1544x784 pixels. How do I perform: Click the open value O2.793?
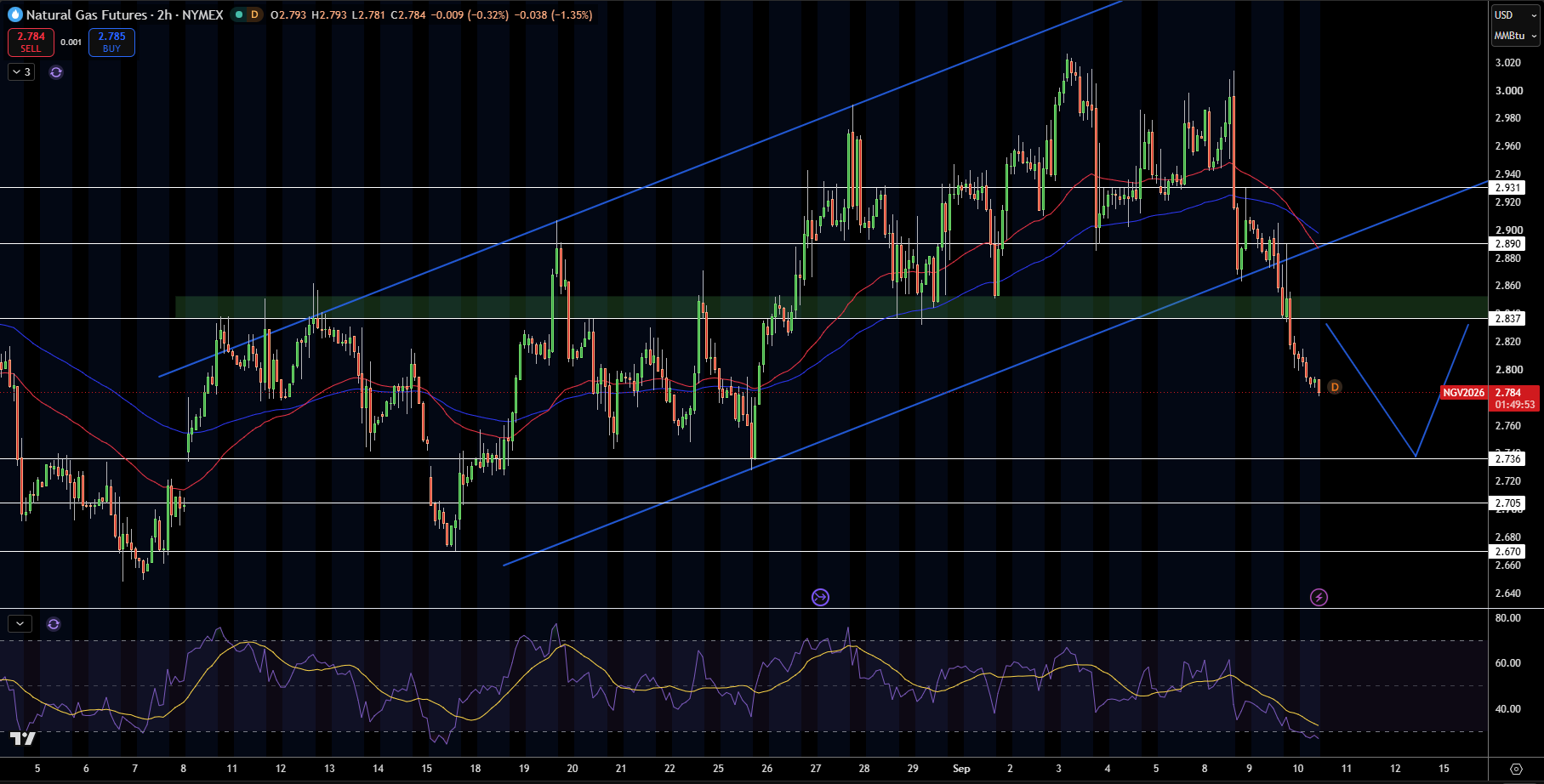pyautogui.click(x=289, y=14)
